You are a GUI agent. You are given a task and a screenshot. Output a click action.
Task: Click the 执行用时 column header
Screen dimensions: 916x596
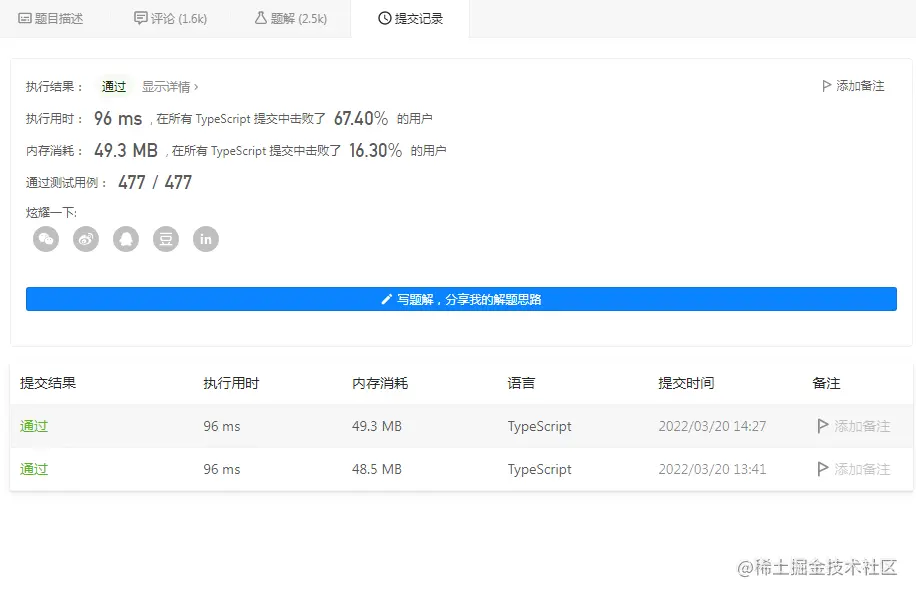[231, 383]
